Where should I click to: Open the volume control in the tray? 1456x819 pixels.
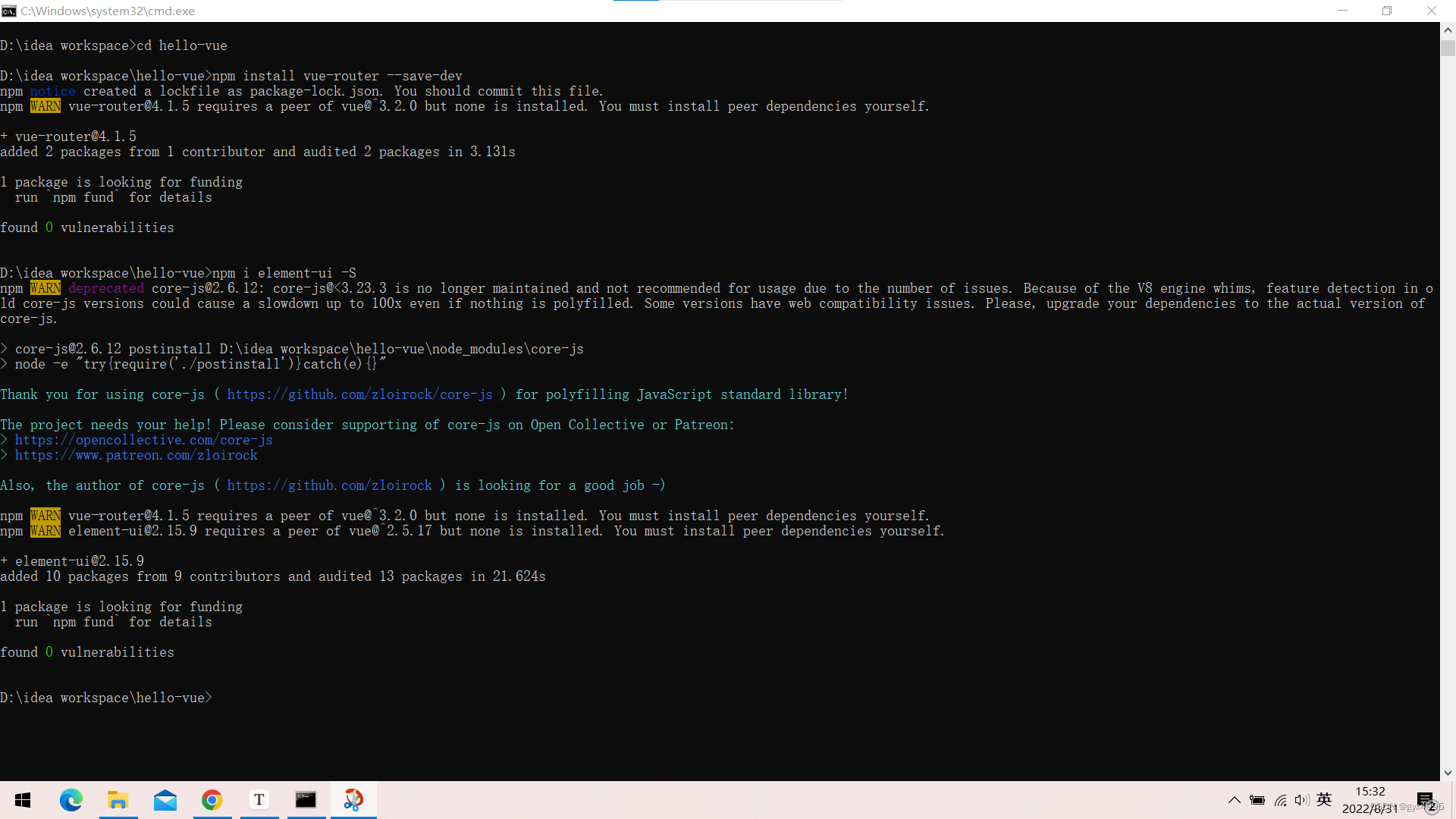click(1302, 800)
